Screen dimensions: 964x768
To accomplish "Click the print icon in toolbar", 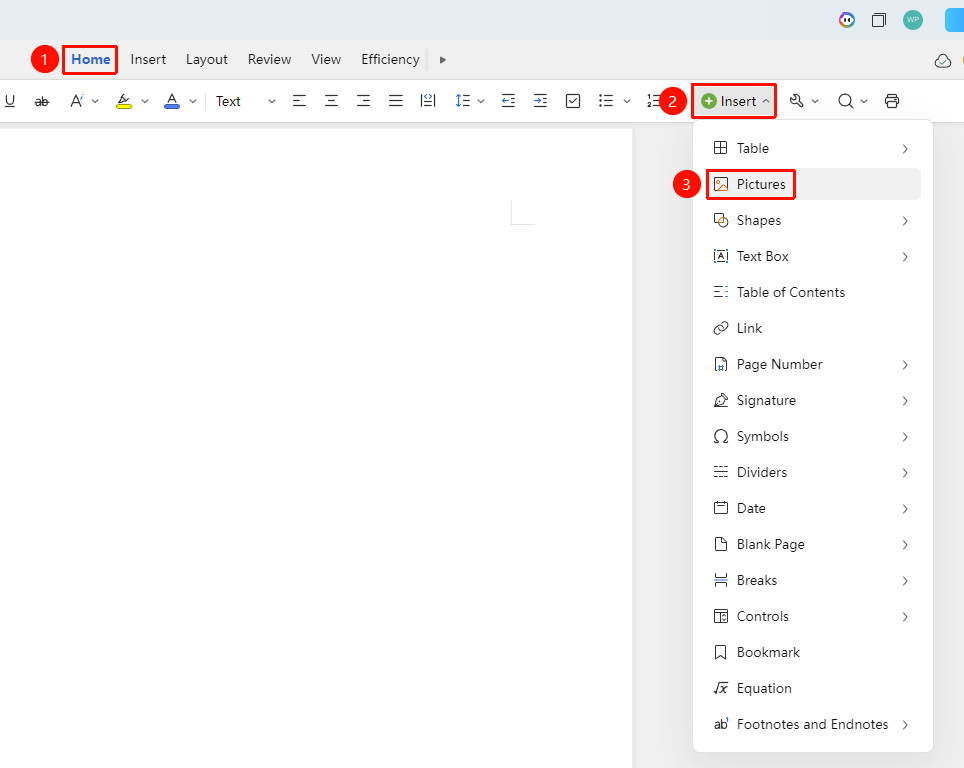I will pyautogui.click(x=892, y=101).
